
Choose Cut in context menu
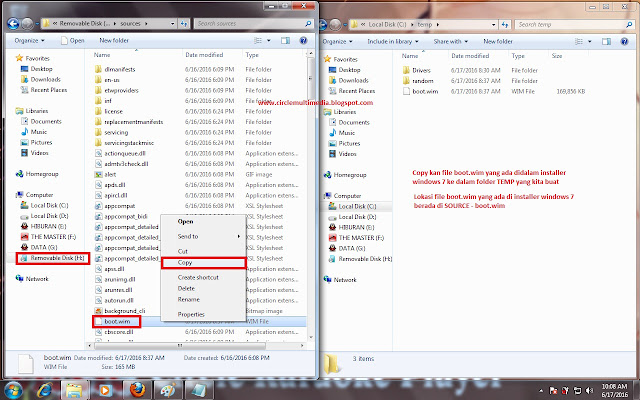click(x=182, y=251)
